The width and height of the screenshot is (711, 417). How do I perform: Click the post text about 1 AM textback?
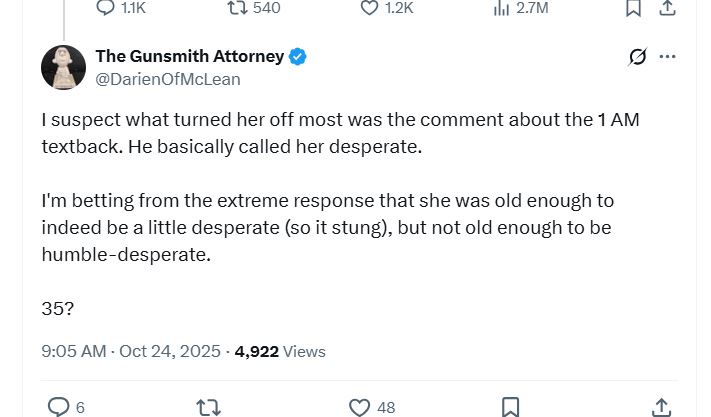340,132
